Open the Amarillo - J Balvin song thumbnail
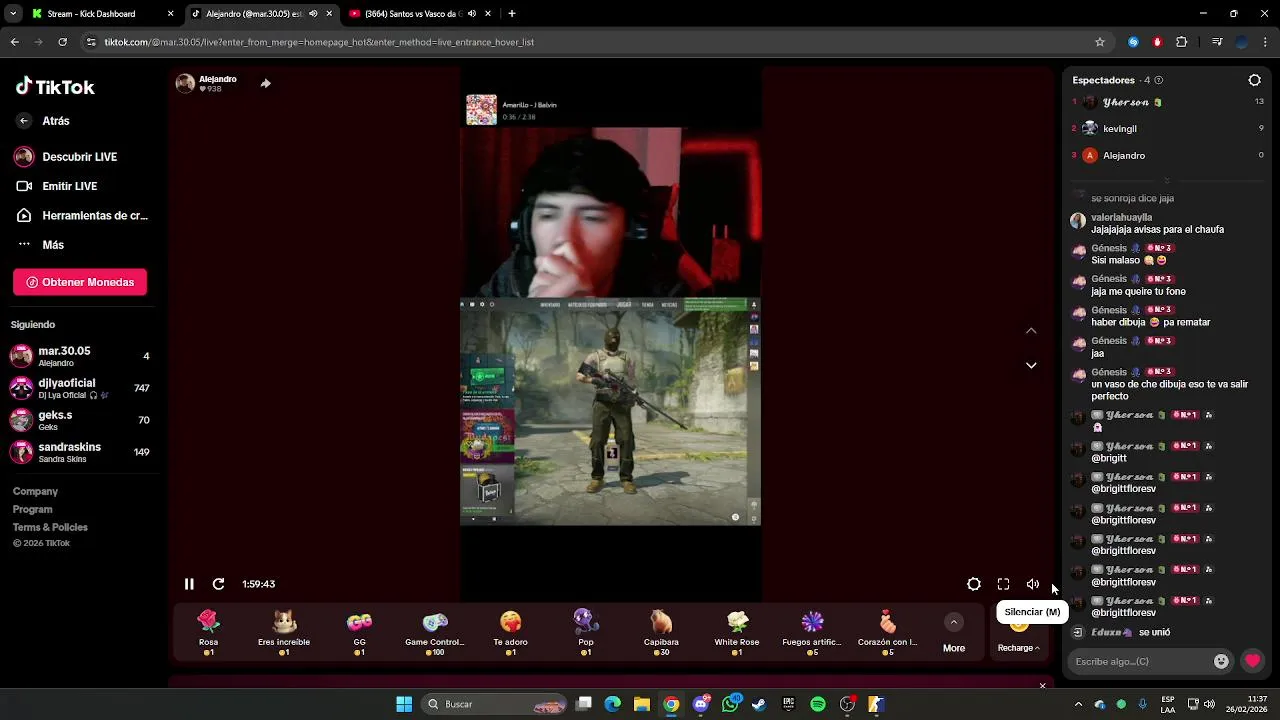This screenshot has height=720, width=1280. 481,110
